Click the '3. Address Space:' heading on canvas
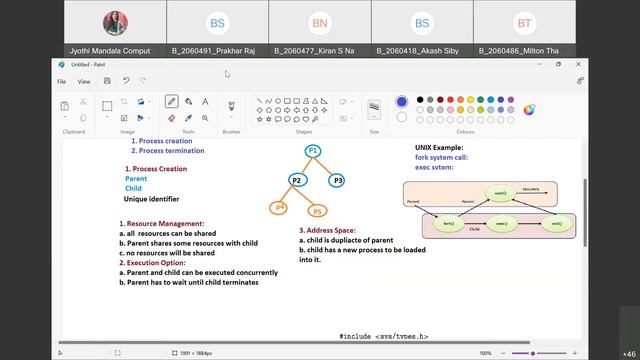The image size is (640, 360). [327, 230]
